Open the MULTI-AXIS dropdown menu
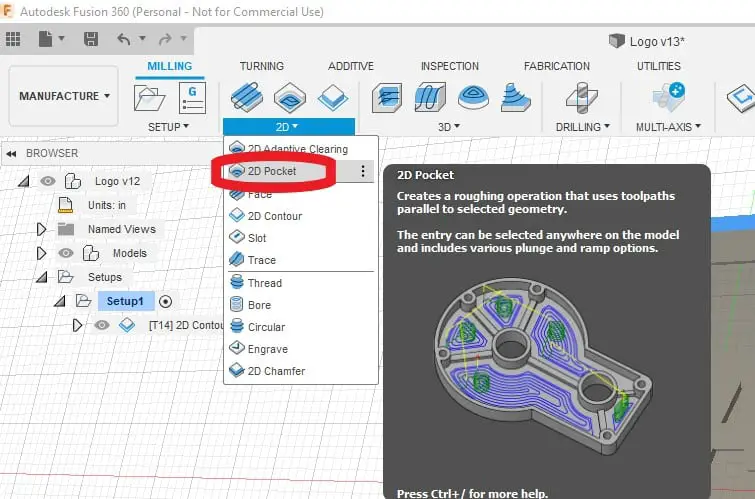755x499 pixels. pyautogui.click(x=668, y=127)
